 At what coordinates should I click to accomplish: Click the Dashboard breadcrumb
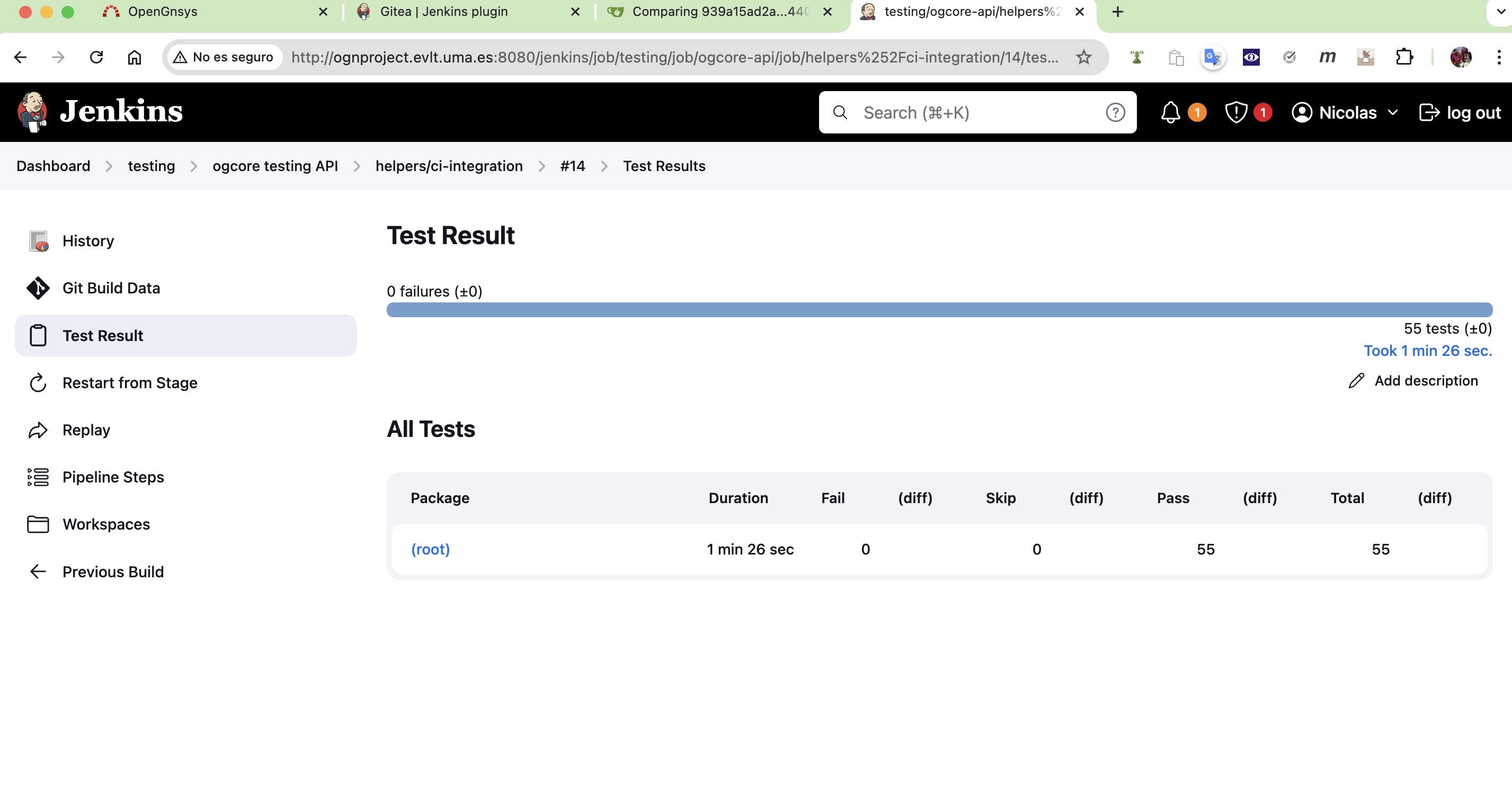tap(54, 166)
